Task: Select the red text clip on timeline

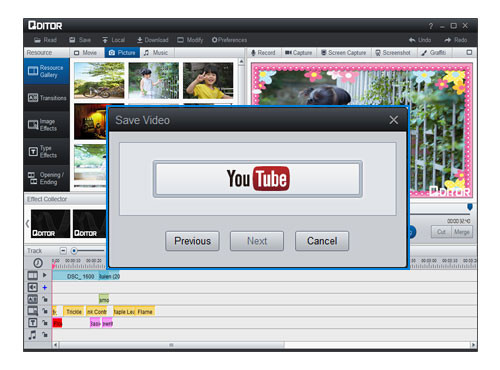Action: [57, 323]
